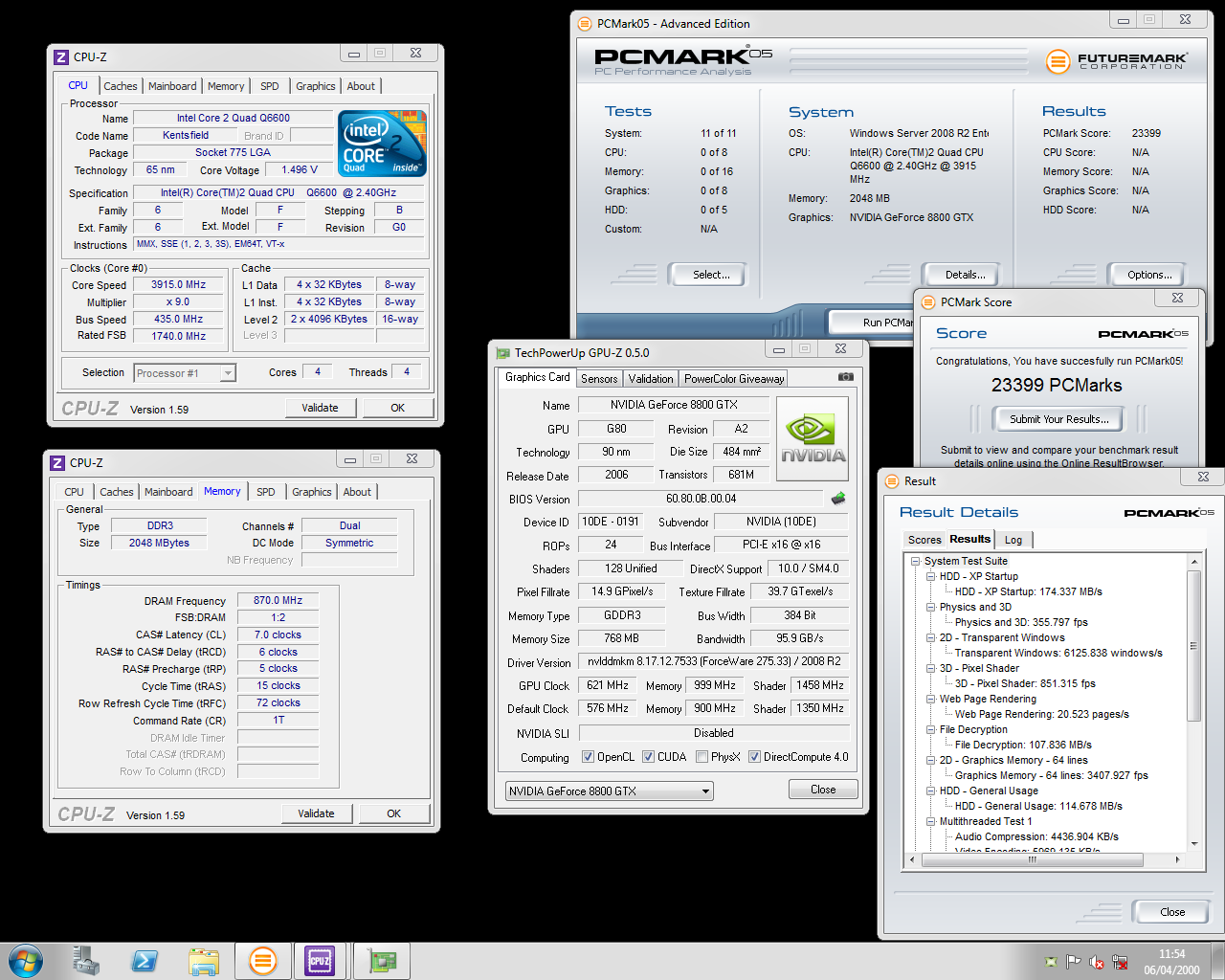This screenshot has height=980, width=1225.
Task: Switch to GPU-Z taskbar button
Action: [x=383, y=961]
